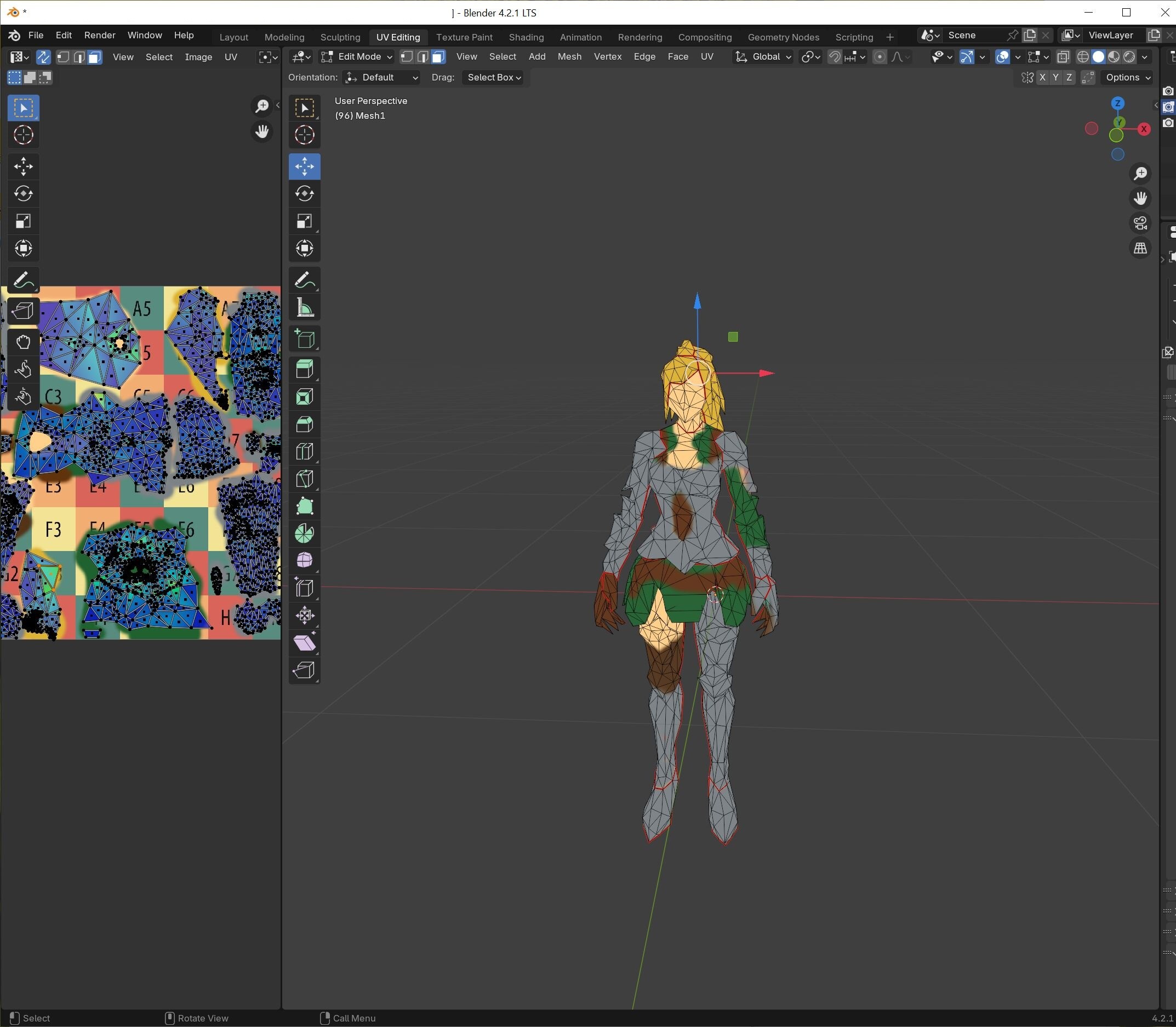Open shading options dropdown arrow

1144,57
